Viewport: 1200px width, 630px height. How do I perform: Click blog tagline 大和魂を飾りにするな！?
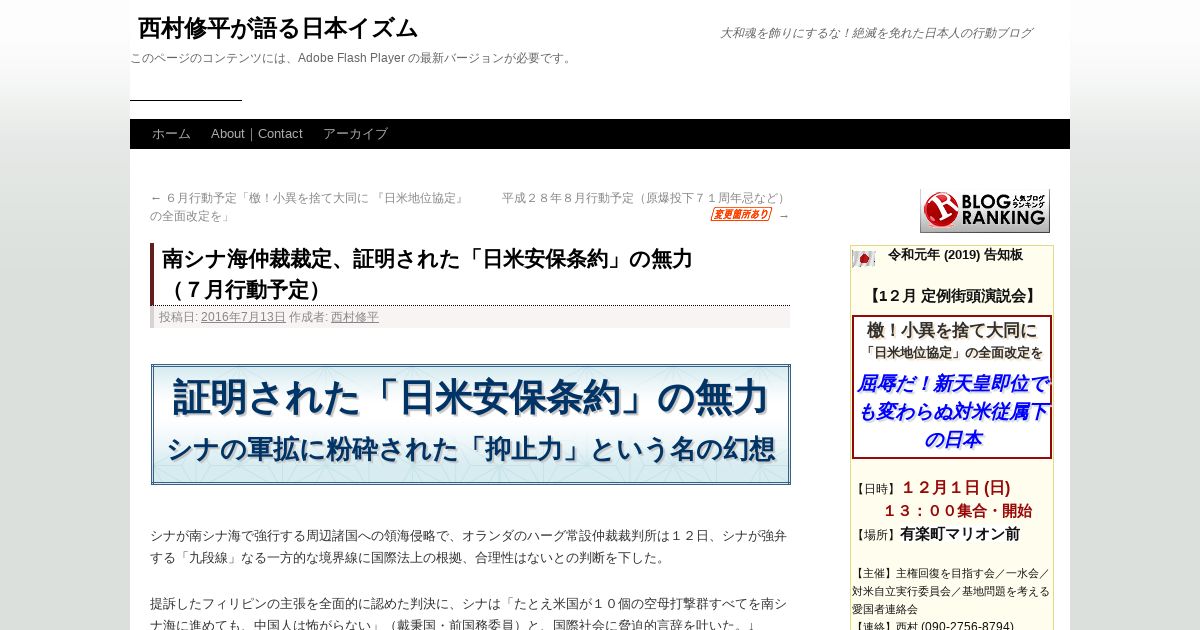click(876, 33)
